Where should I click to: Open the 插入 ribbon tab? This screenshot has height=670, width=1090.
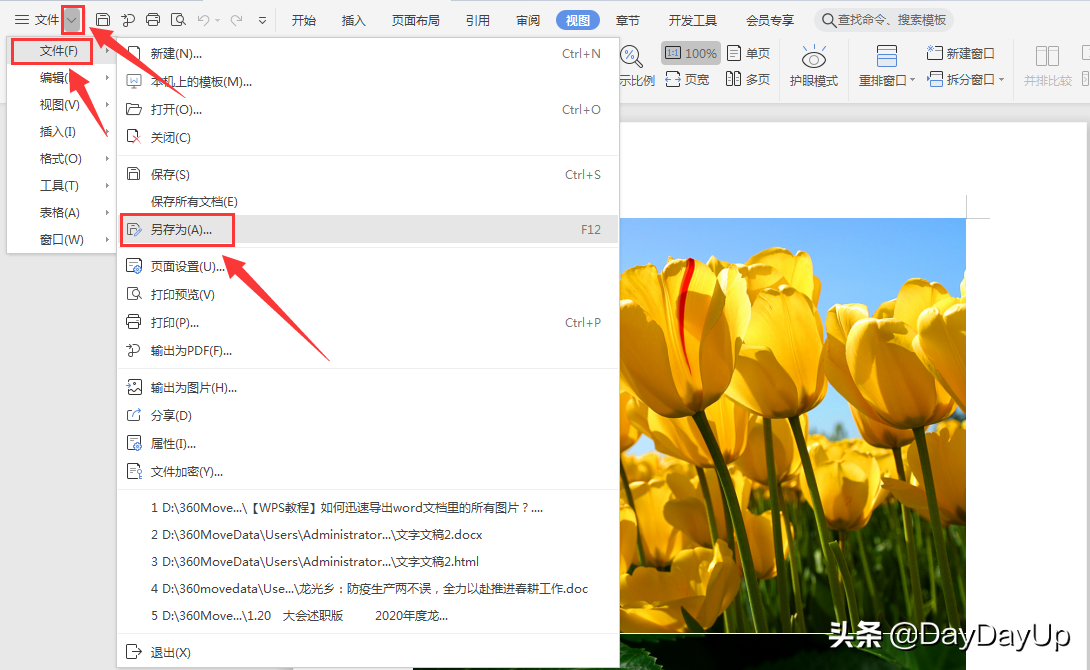click(x=353, y=21)
